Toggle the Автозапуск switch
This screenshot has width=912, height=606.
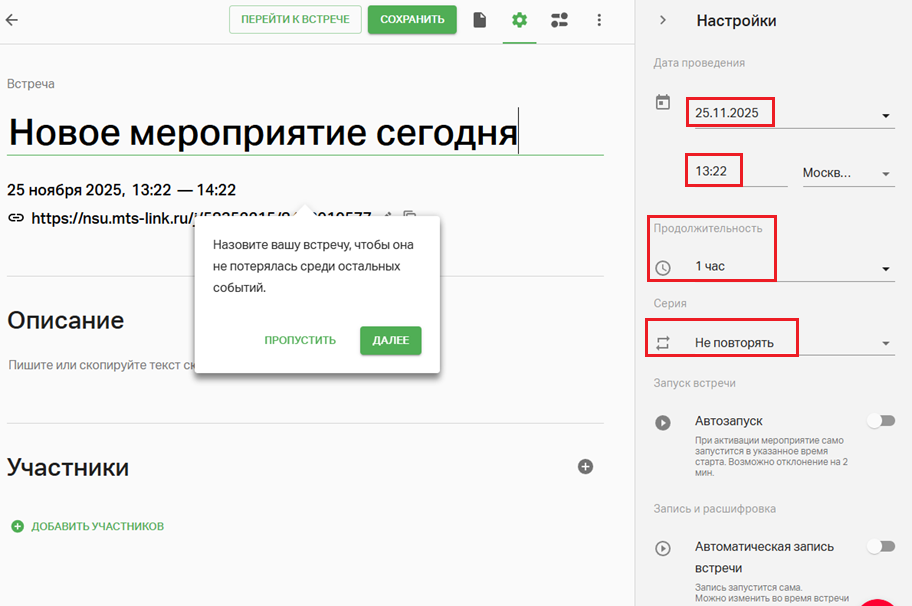tap(880, 421)
